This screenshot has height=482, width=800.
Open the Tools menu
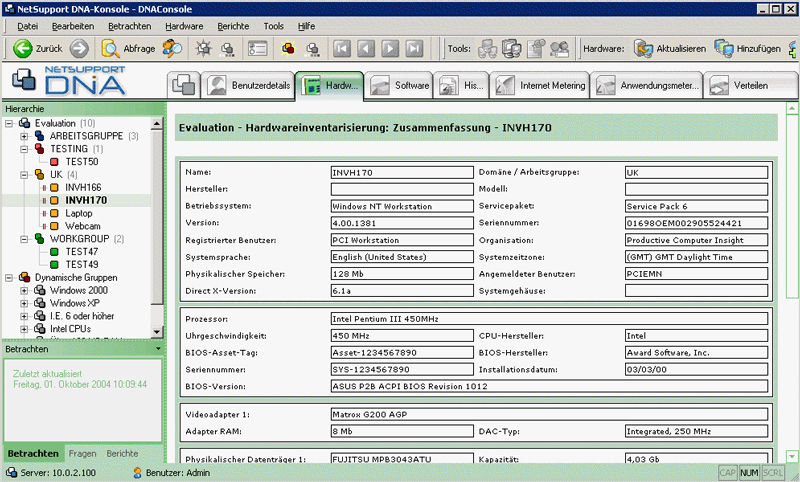[x=273, y=26]
